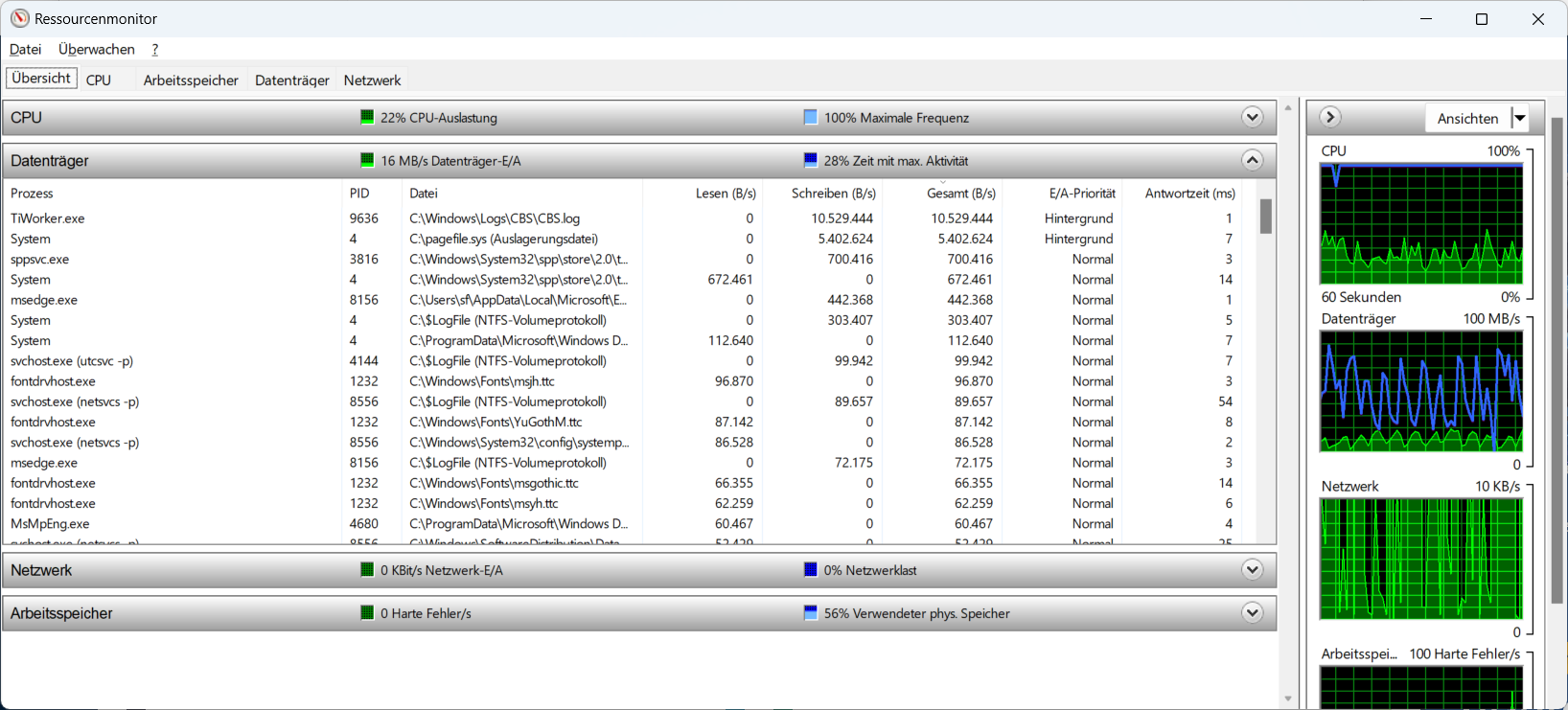This screenshot has width=1568, height=710.
Task: Click the Ressourcenmonitor app icon in title bar
Action: 19,18
